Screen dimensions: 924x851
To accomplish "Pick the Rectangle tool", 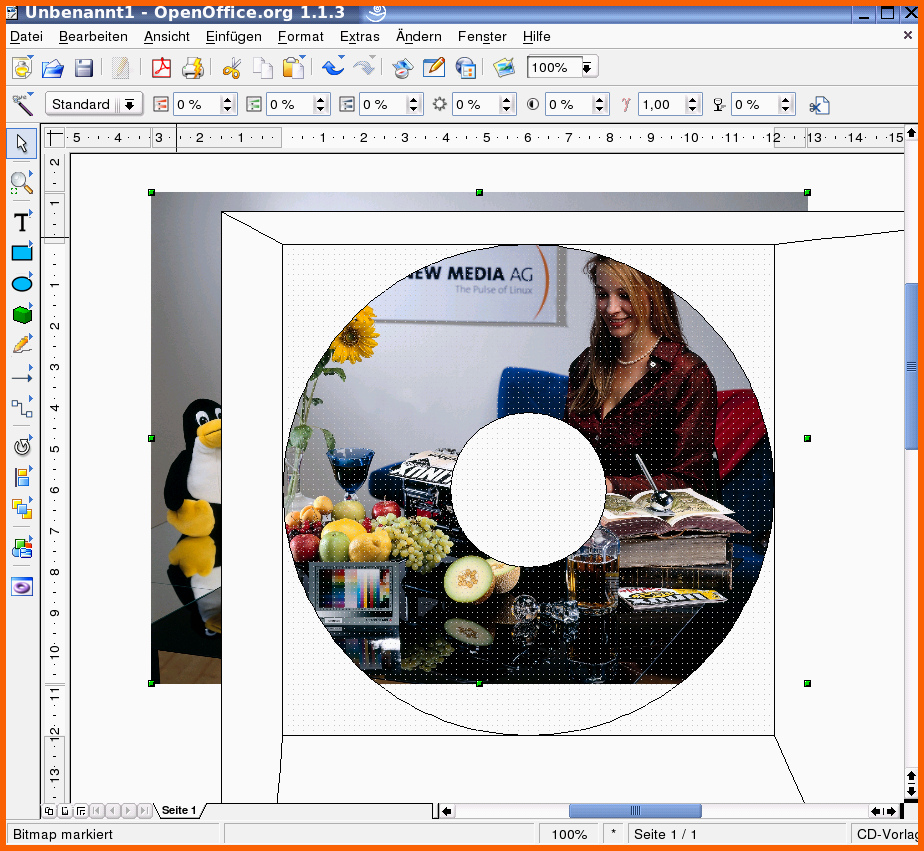I will [x=22, y=252].
